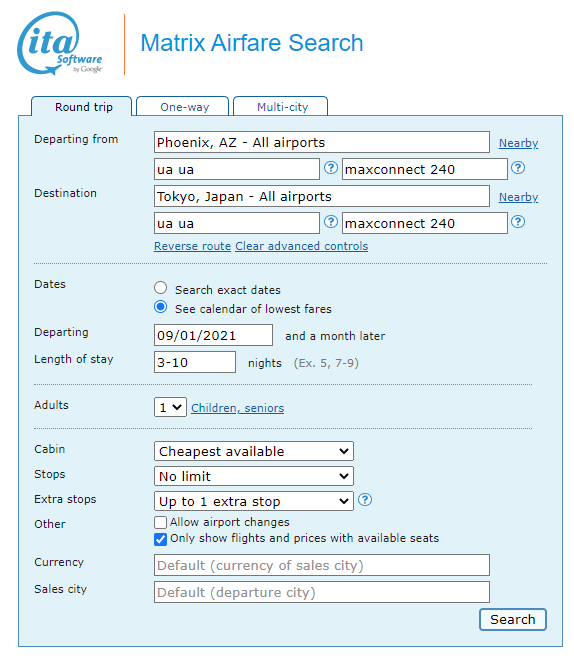Switch to the Multi-city tab
The width and height of the screenshot is (574, 659).
pos(281,106)
